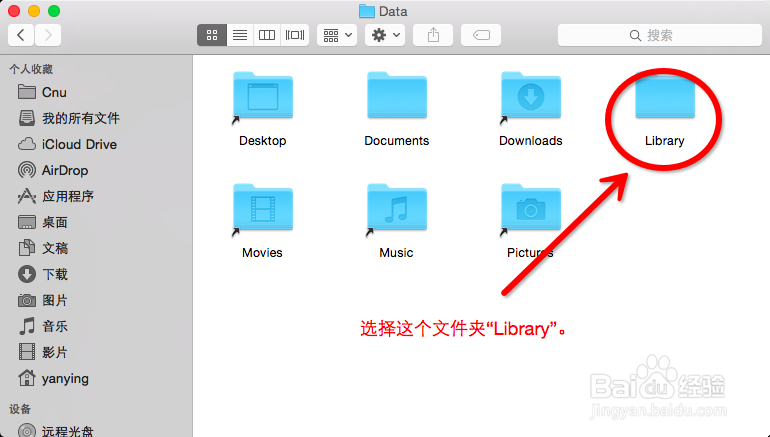Zoom the window with green button
The image size is (770, 437).
(54, 11)
